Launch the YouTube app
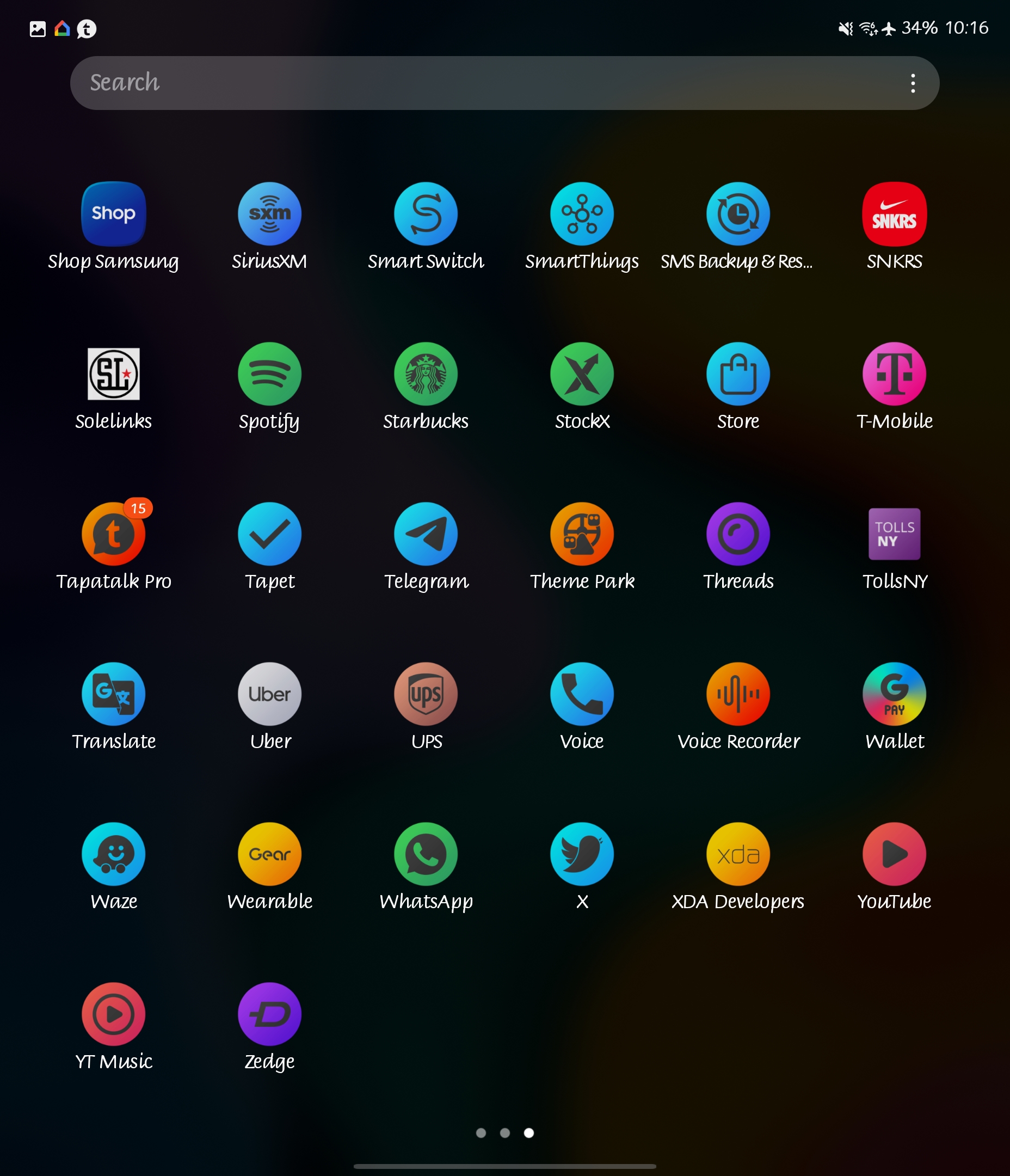Viewport: 1010px width, 1176px height. pos(894,854)
